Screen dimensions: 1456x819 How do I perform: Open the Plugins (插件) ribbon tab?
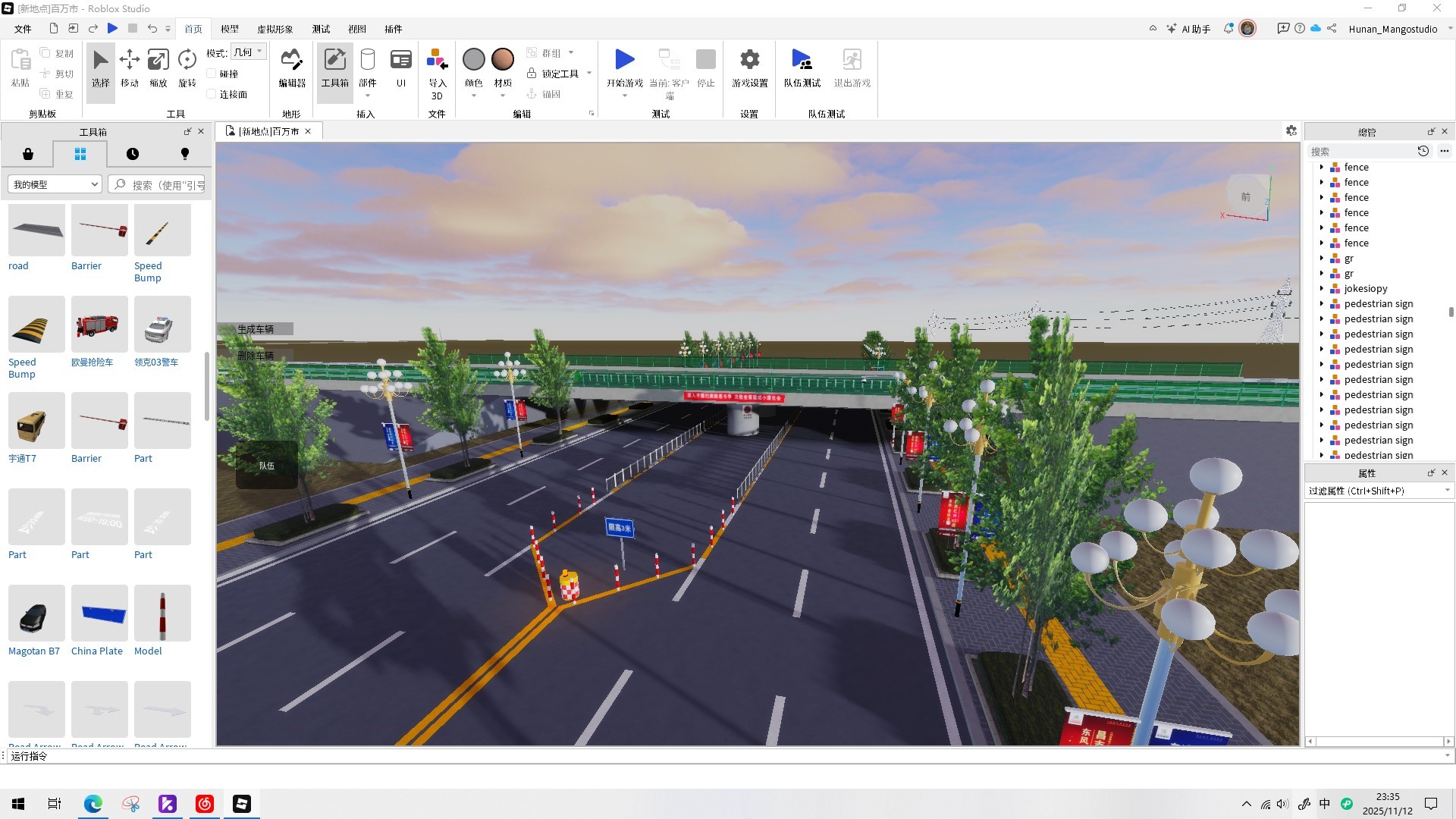coord(393,29)
